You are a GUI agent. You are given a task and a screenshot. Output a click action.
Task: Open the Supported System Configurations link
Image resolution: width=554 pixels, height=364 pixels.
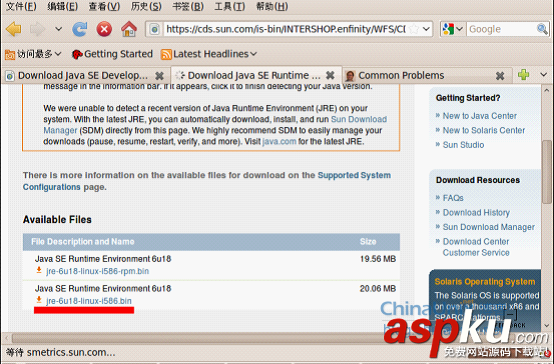tap(354, 175)
